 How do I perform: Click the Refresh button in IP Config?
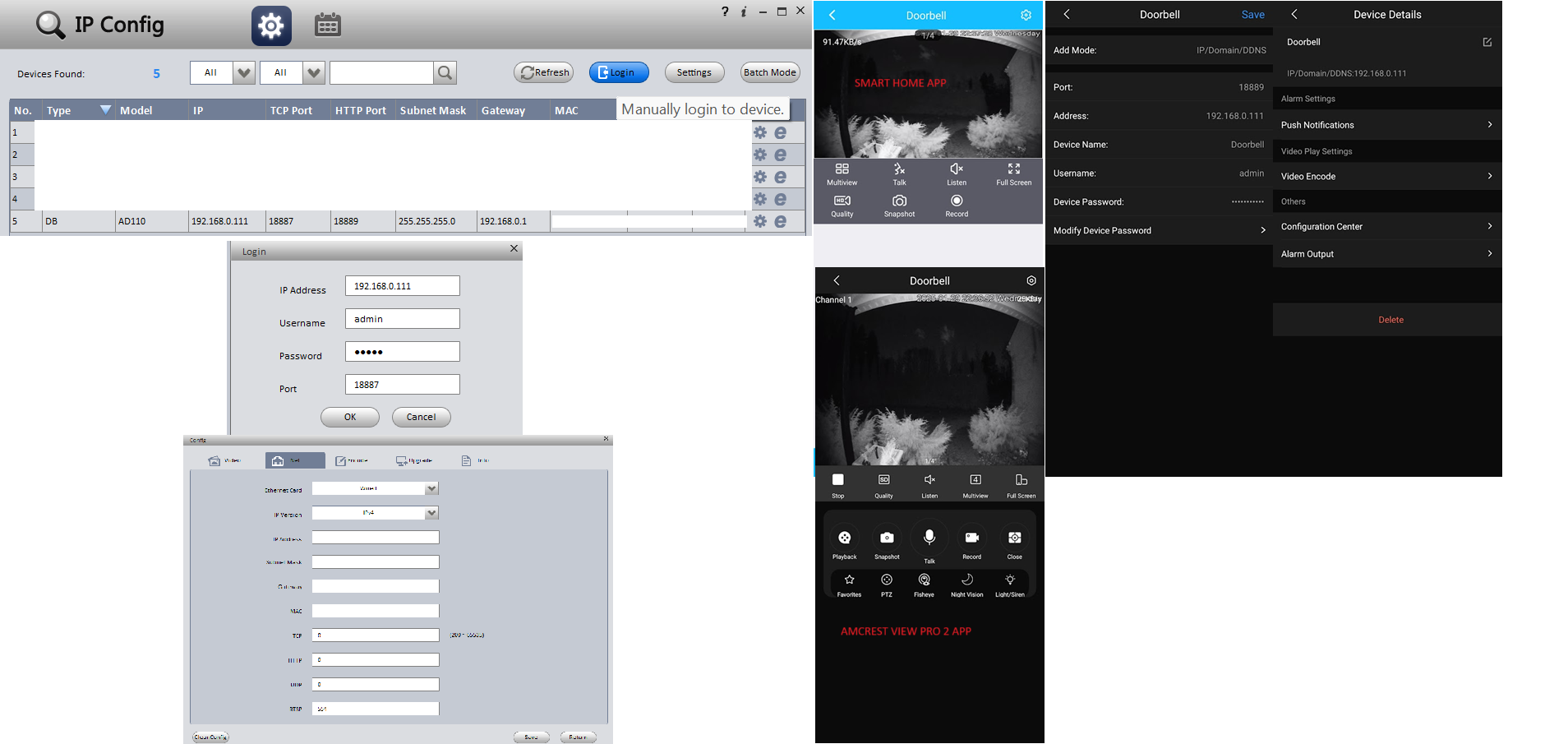pos(543,72)
